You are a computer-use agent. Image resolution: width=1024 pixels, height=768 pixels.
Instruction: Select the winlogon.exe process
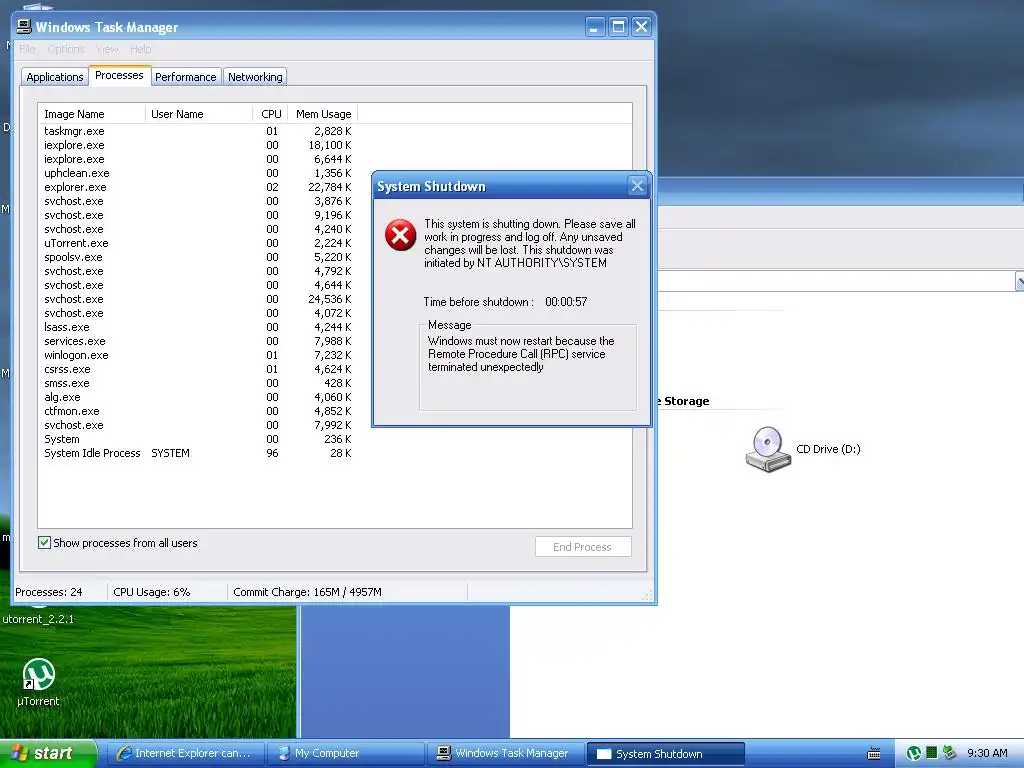[x=197, y=355]
